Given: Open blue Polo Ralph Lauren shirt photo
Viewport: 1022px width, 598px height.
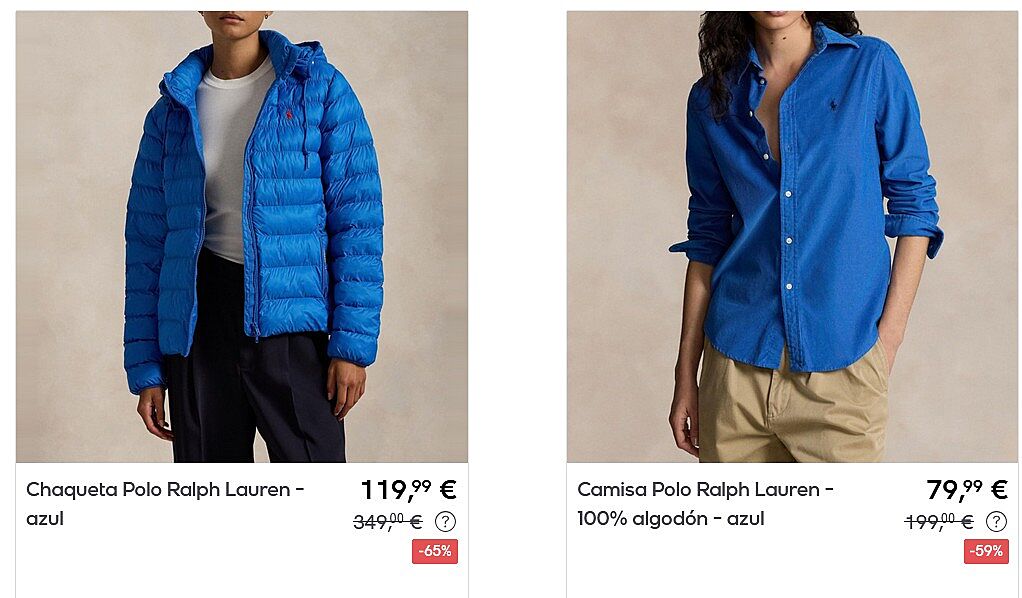Looking at the screenshot, I should [792, 237].
